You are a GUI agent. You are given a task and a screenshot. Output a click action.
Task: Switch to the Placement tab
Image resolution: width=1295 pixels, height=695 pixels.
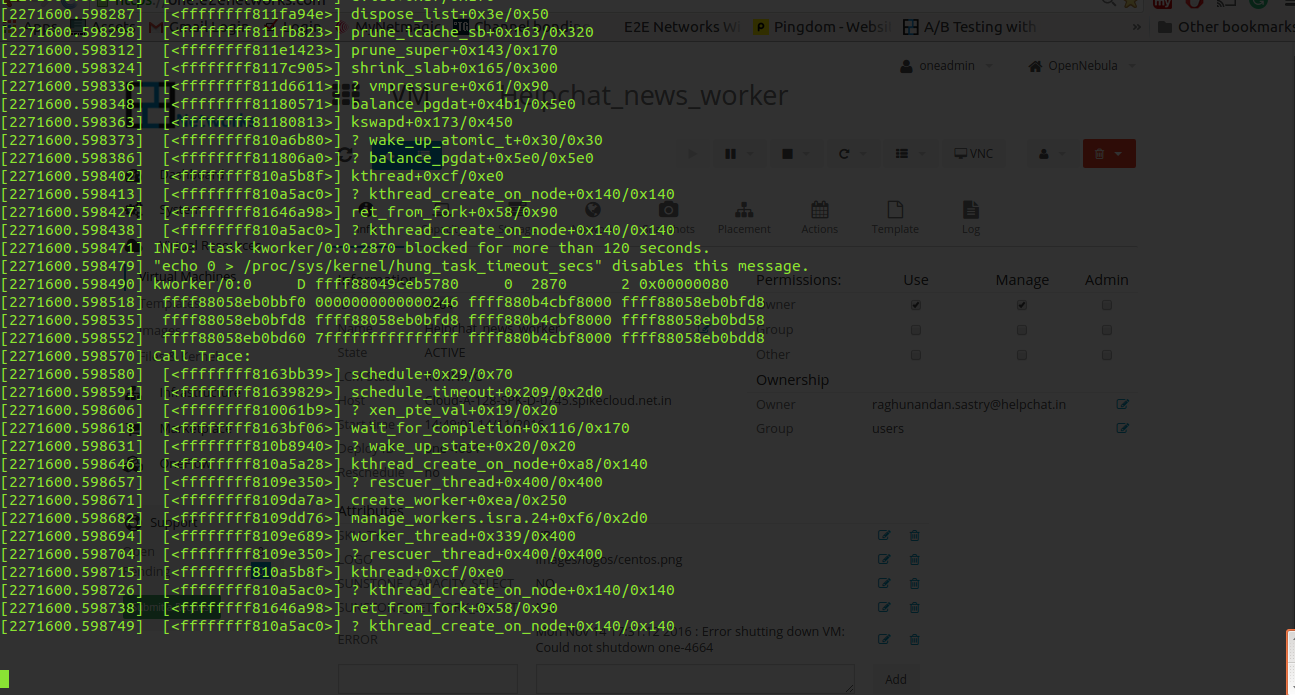coord(744,217)
